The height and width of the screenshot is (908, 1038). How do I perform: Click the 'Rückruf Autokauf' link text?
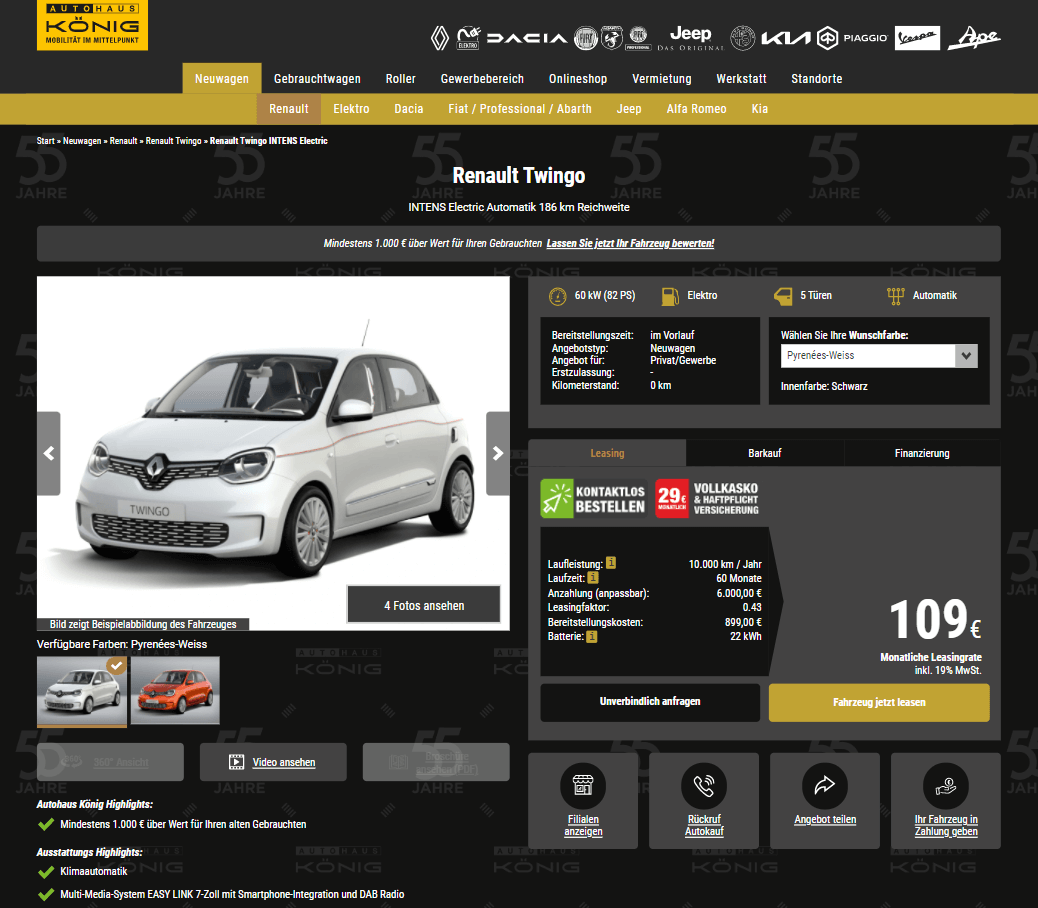(704, 825)
